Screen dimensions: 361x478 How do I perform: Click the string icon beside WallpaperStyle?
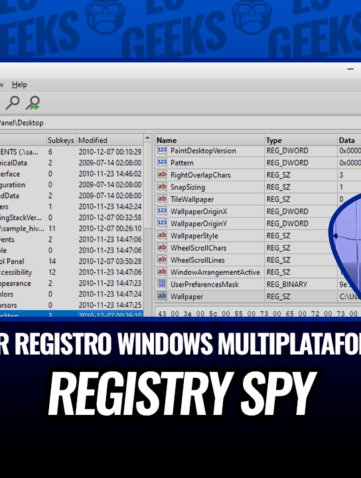[162, 235]
